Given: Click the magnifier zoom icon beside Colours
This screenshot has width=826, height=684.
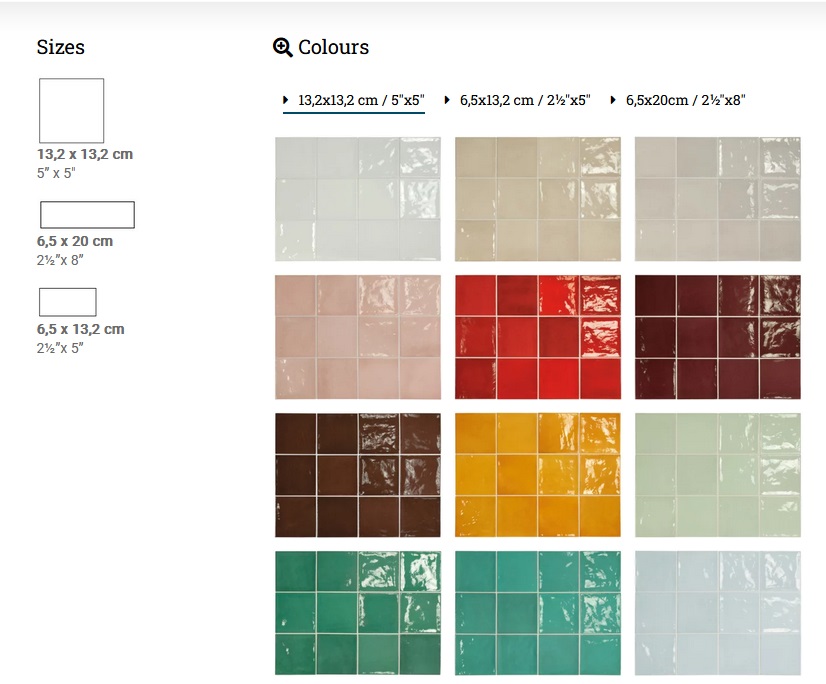Looking at the screenshot, I should click(282, 47).
